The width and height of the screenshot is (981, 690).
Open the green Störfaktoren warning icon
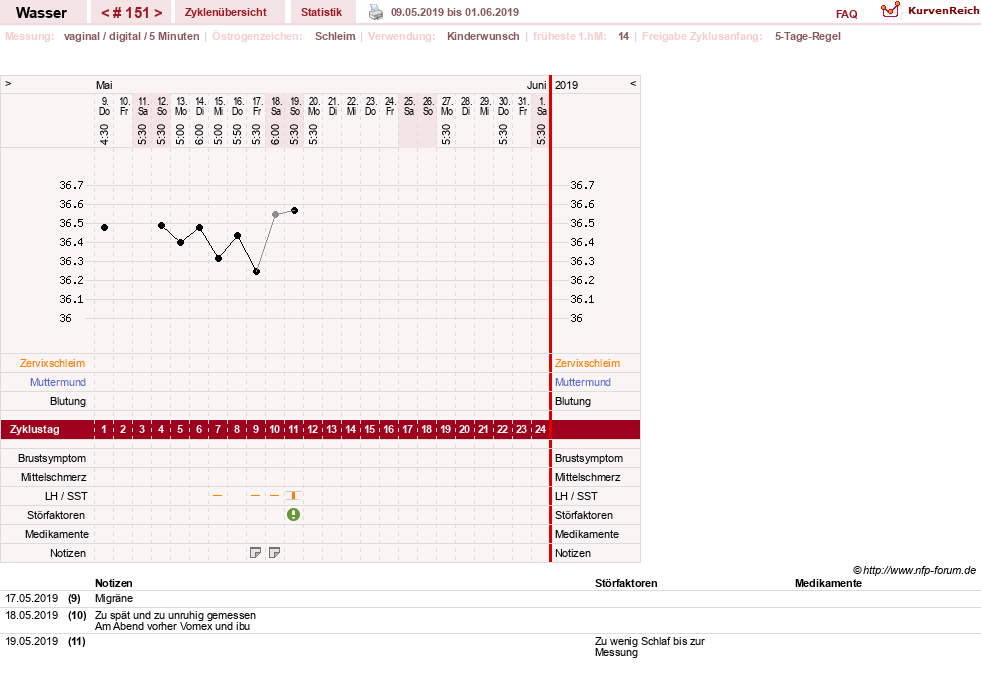coord(293,515)
